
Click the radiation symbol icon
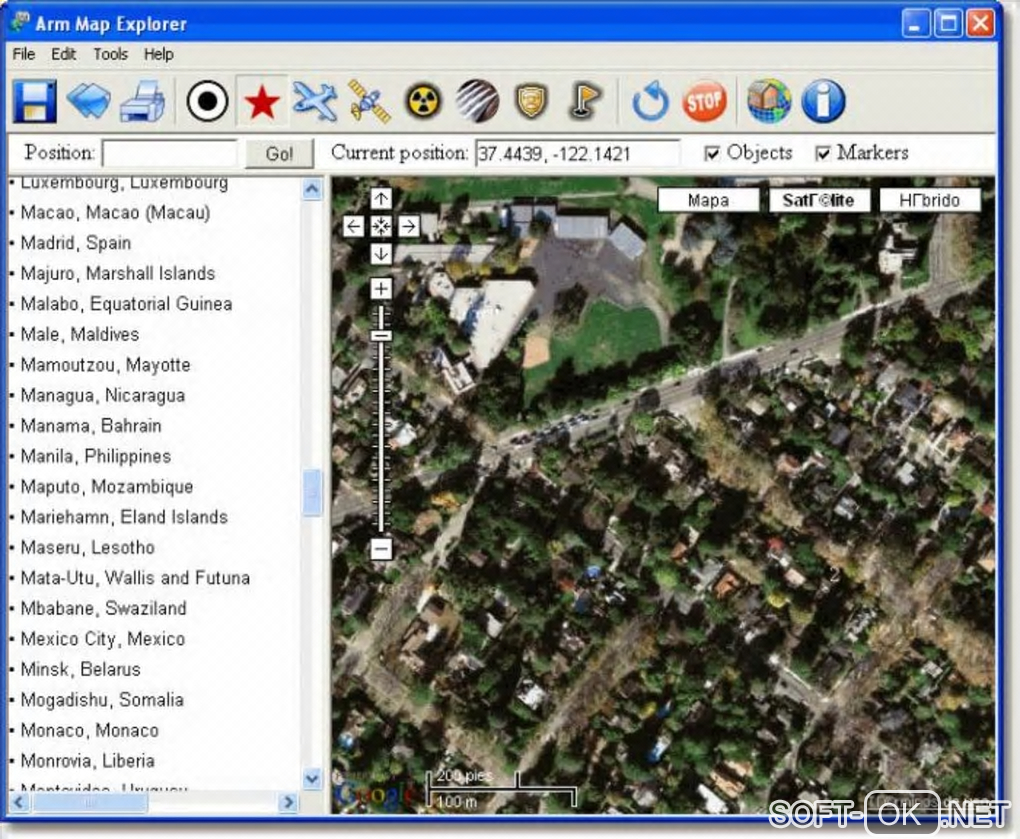[x=423, y=102]
